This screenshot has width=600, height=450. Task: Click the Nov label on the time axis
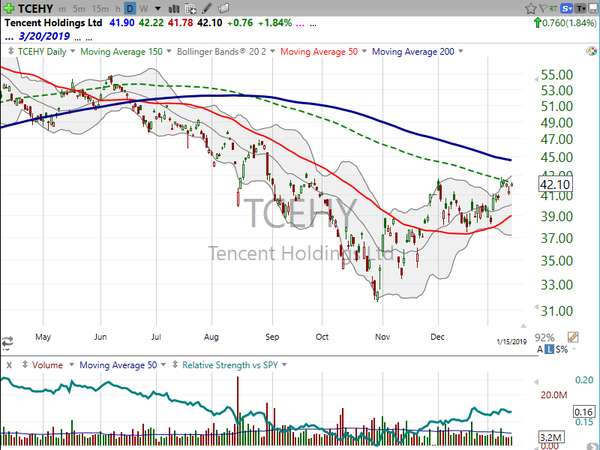tap(382, 337)
